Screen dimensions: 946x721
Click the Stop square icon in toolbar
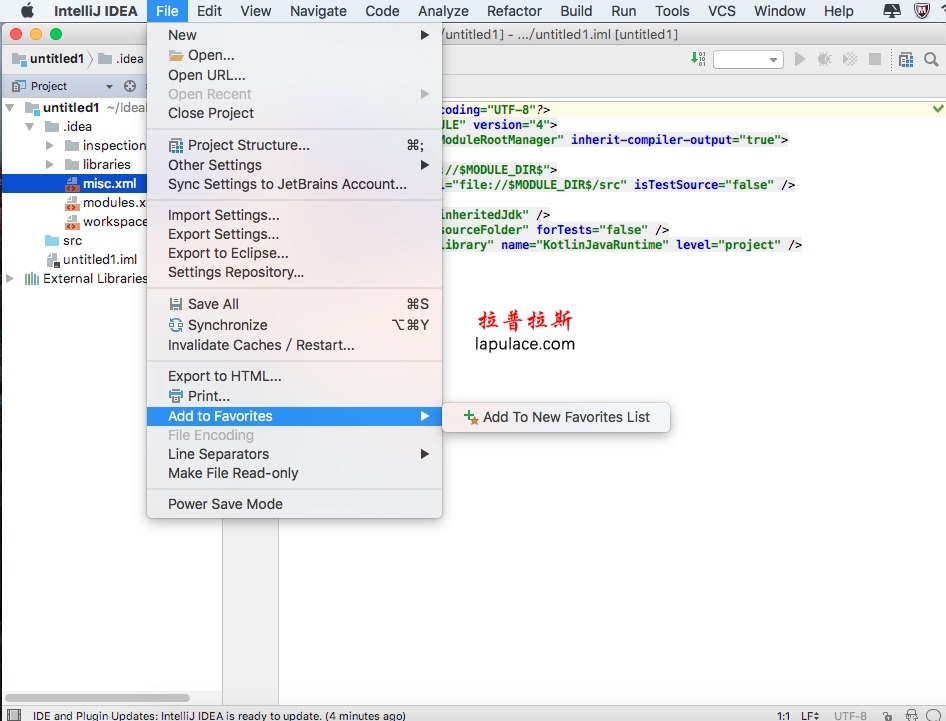point(874,59)
